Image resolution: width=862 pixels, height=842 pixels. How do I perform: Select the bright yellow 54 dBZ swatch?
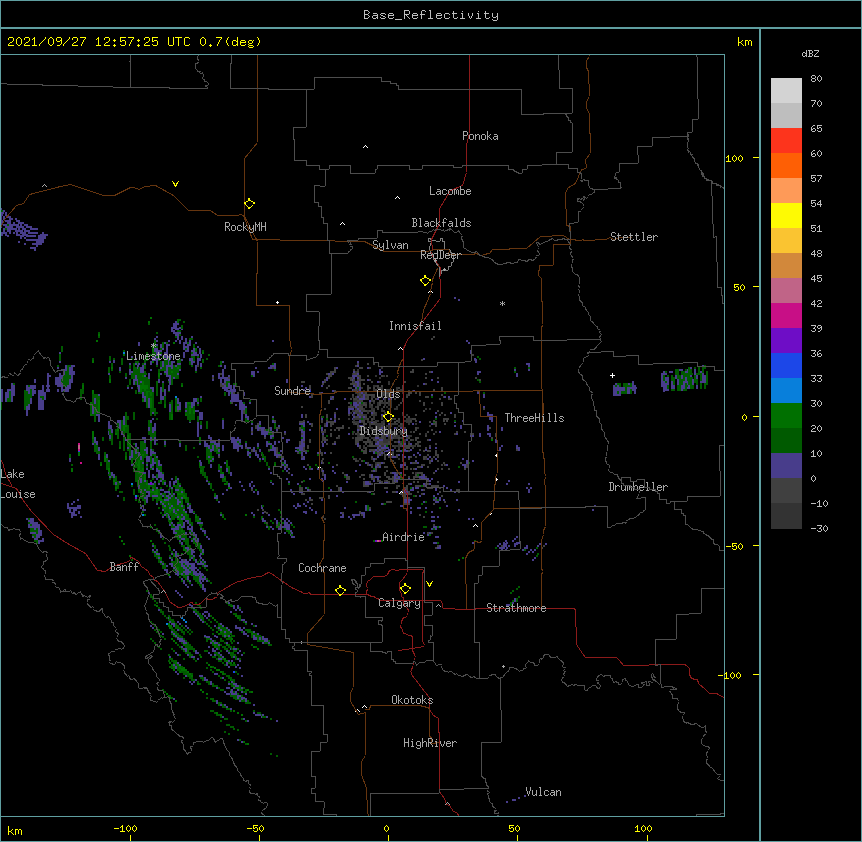click(786, 215)
